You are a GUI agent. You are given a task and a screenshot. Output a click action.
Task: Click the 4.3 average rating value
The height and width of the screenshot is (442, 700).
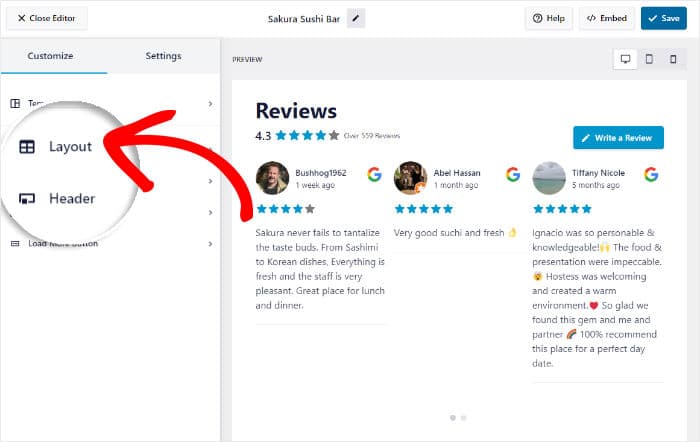coord(263,136)
